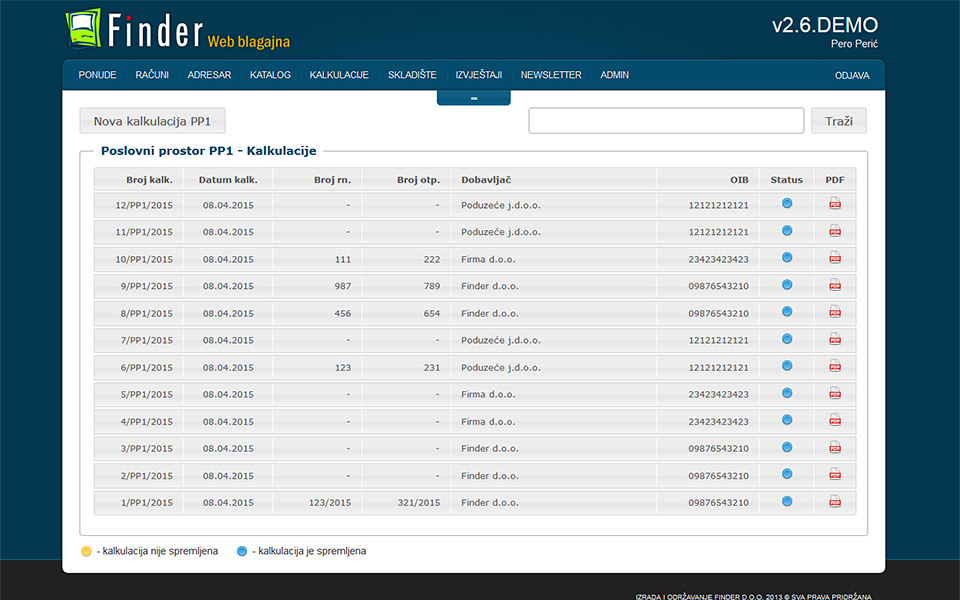View PDF of calculation 1/PP1/2015

click(835, 501)
